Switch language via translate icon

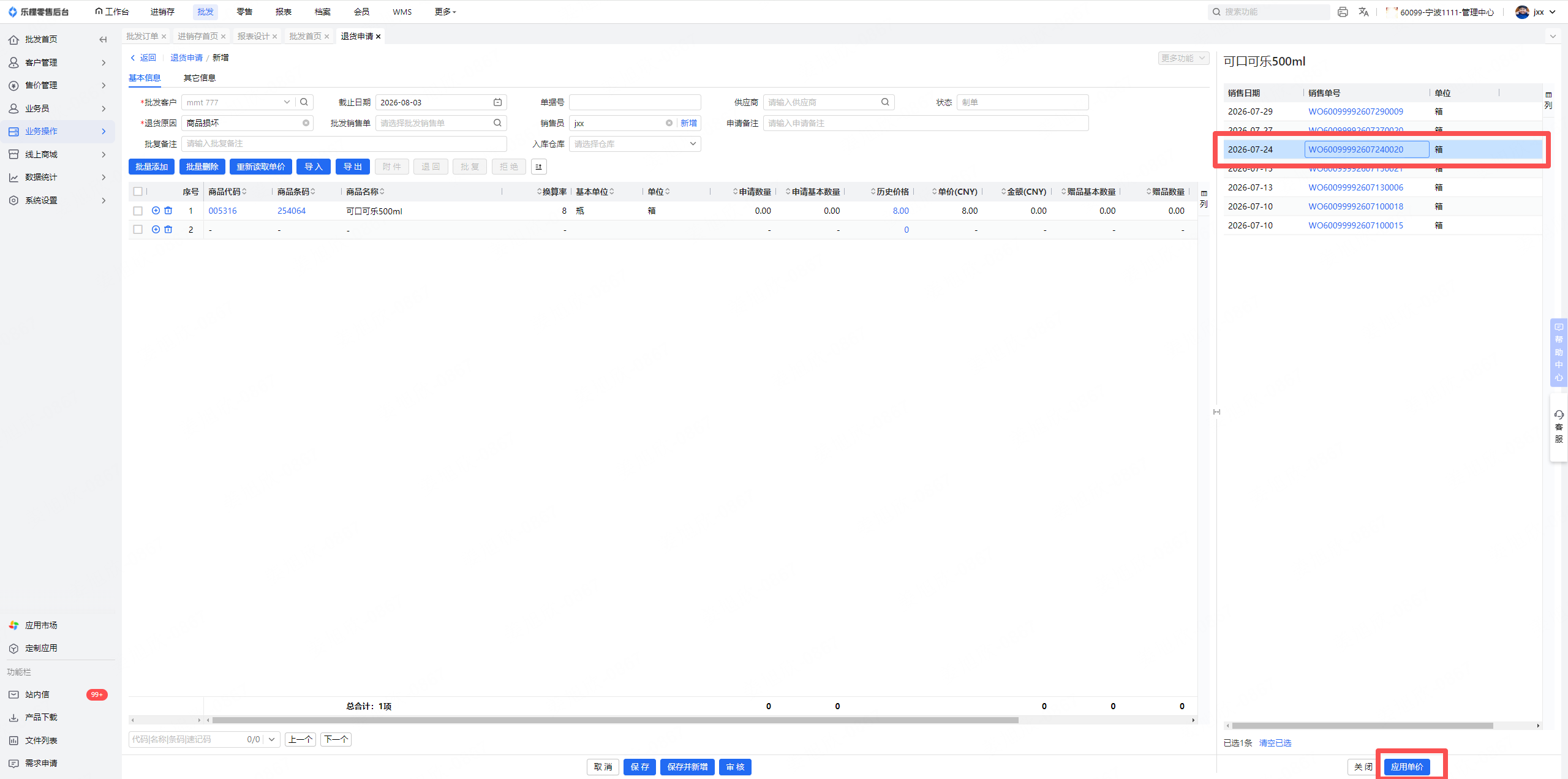[x=1363, y=12]
